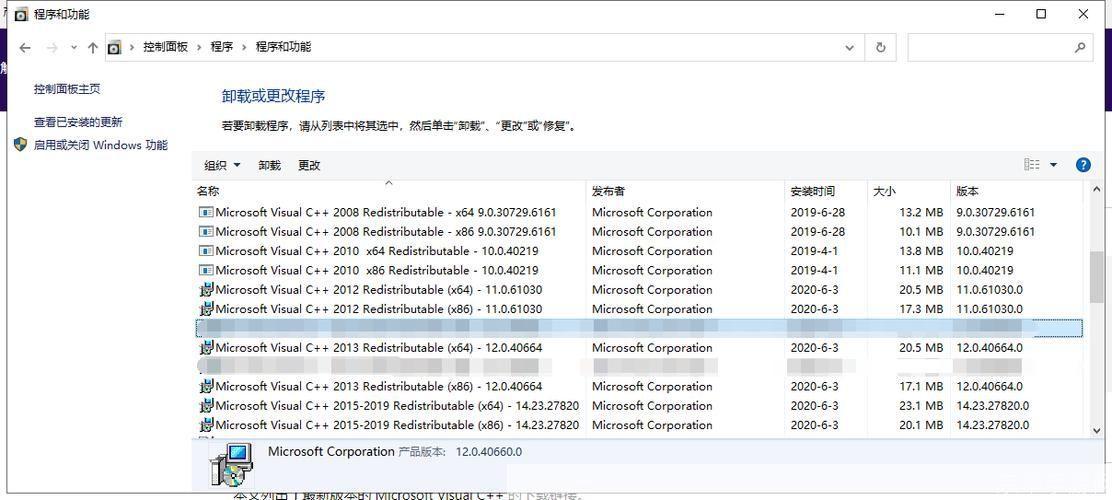Open 启用或关闭 Windows 功能 link
1112x500 pixels.
[x=101, y=145]
